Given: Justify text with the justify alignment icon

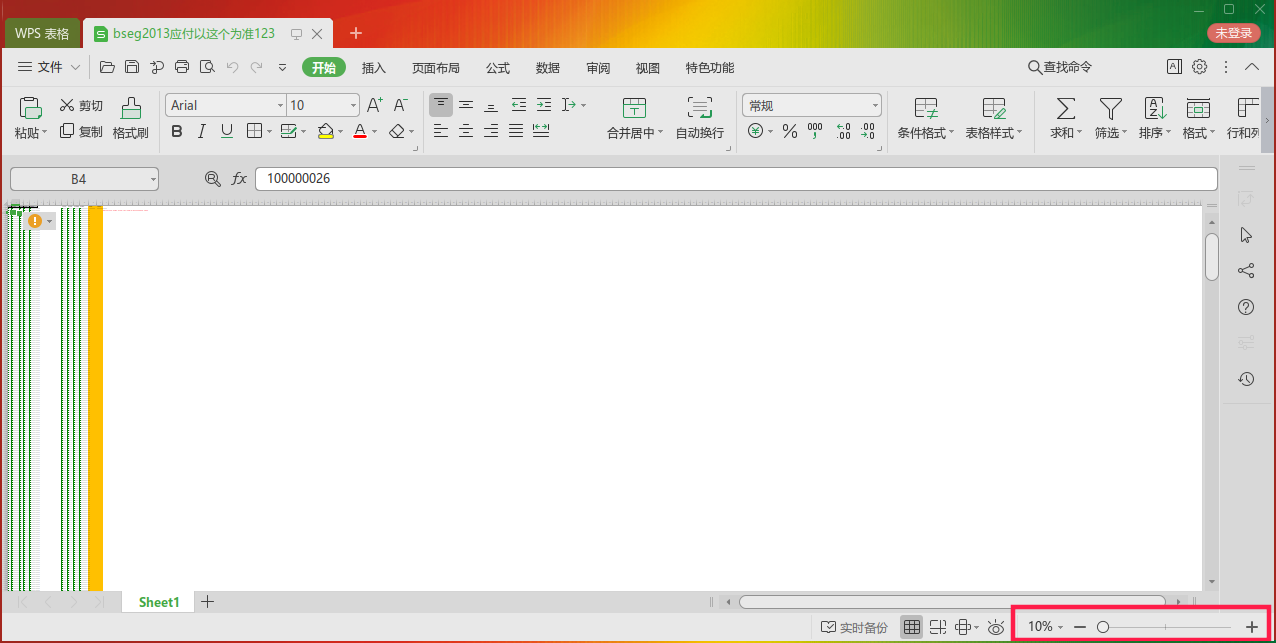Looking at the screenshot, I should point(516,131).
